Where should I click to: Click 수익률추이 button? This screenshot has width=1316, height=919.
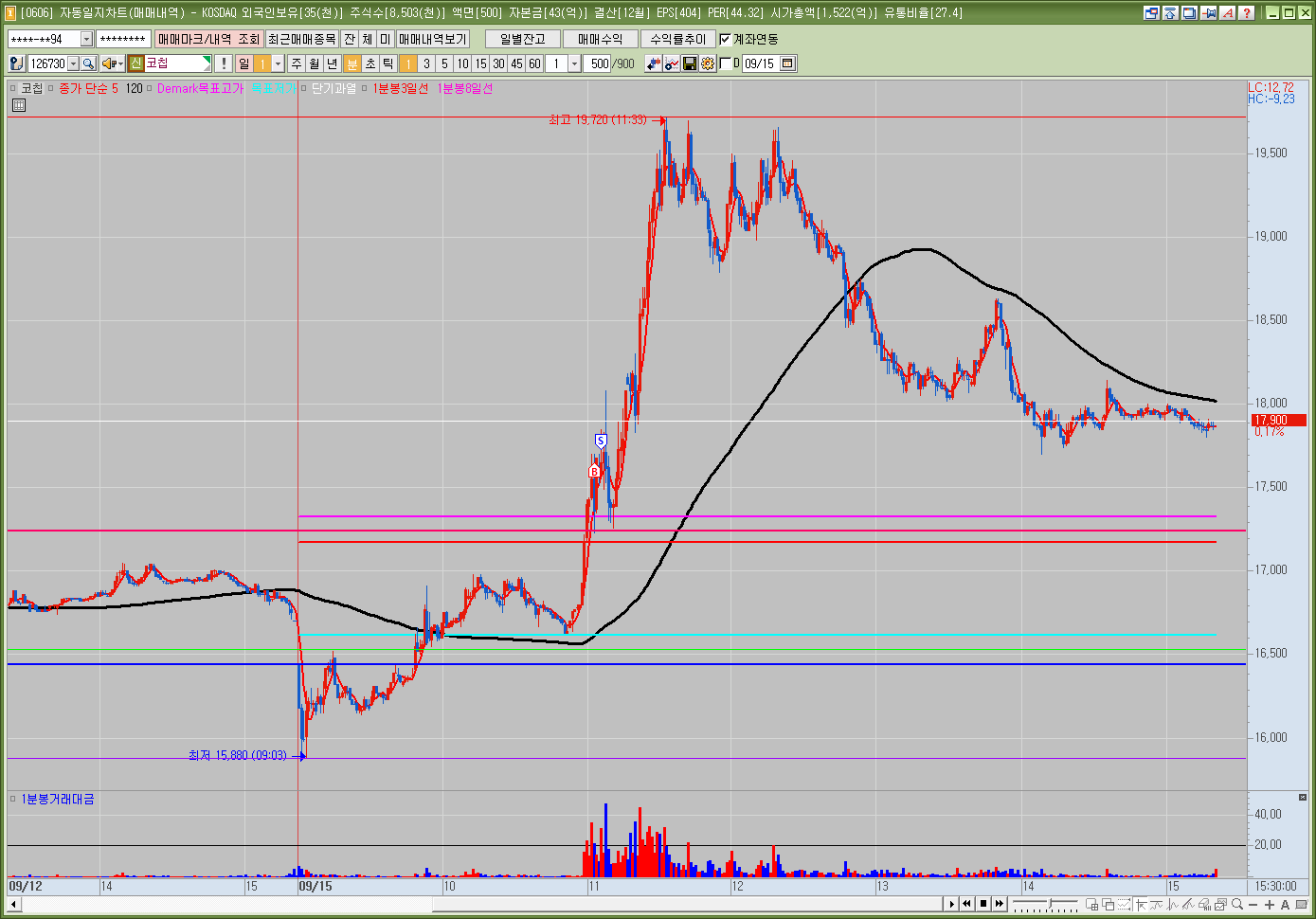point(678,39)
